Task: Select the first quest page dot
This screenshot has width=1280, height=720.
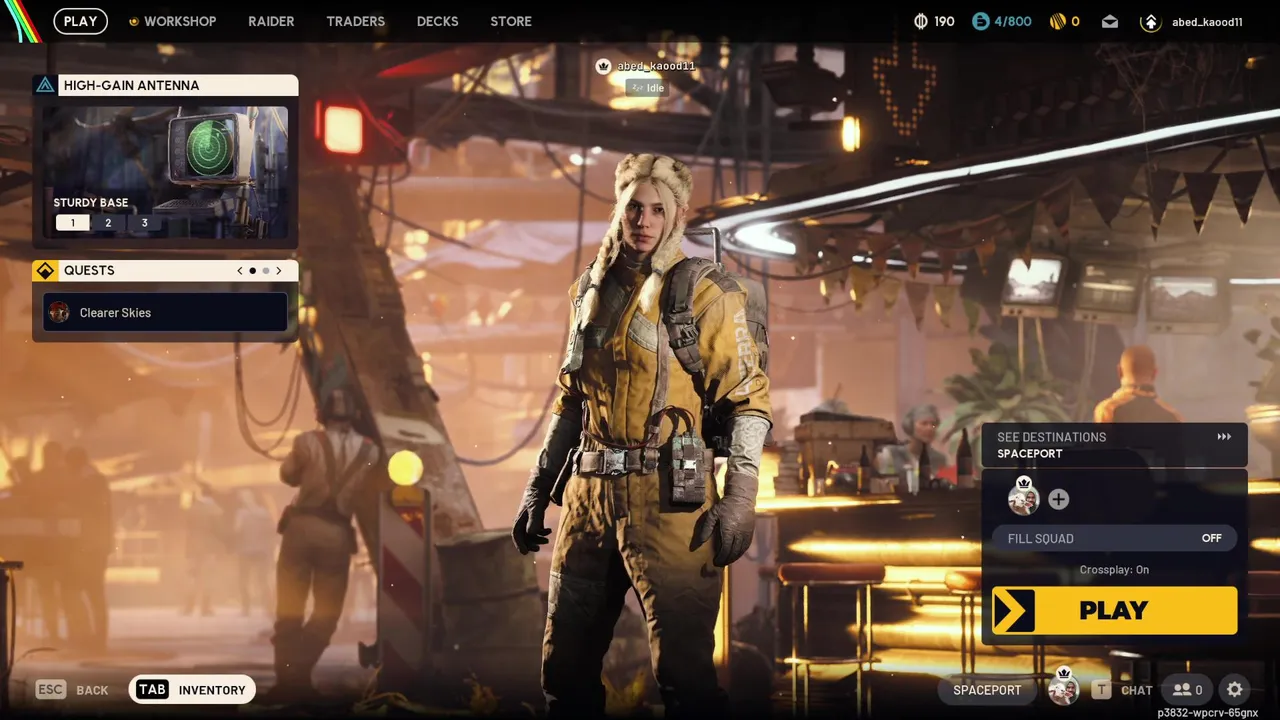Action: coord(252,271)
